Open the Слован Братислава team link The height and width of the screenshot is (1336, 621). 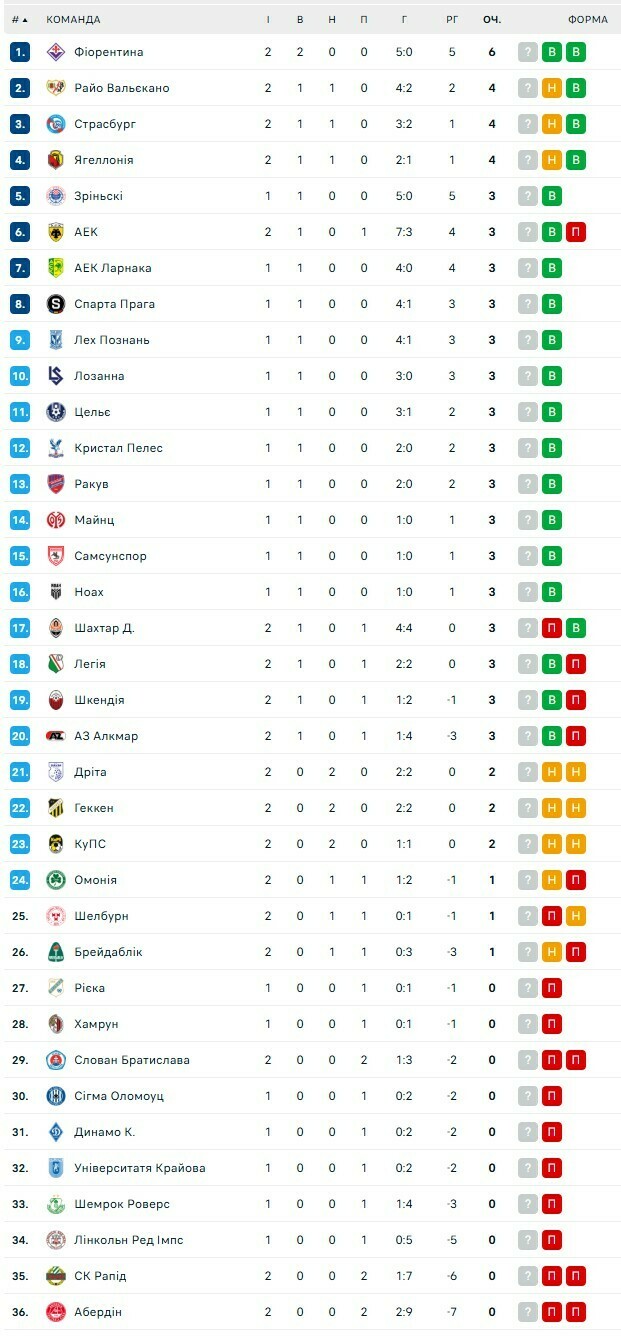(x=131, y=1060)
